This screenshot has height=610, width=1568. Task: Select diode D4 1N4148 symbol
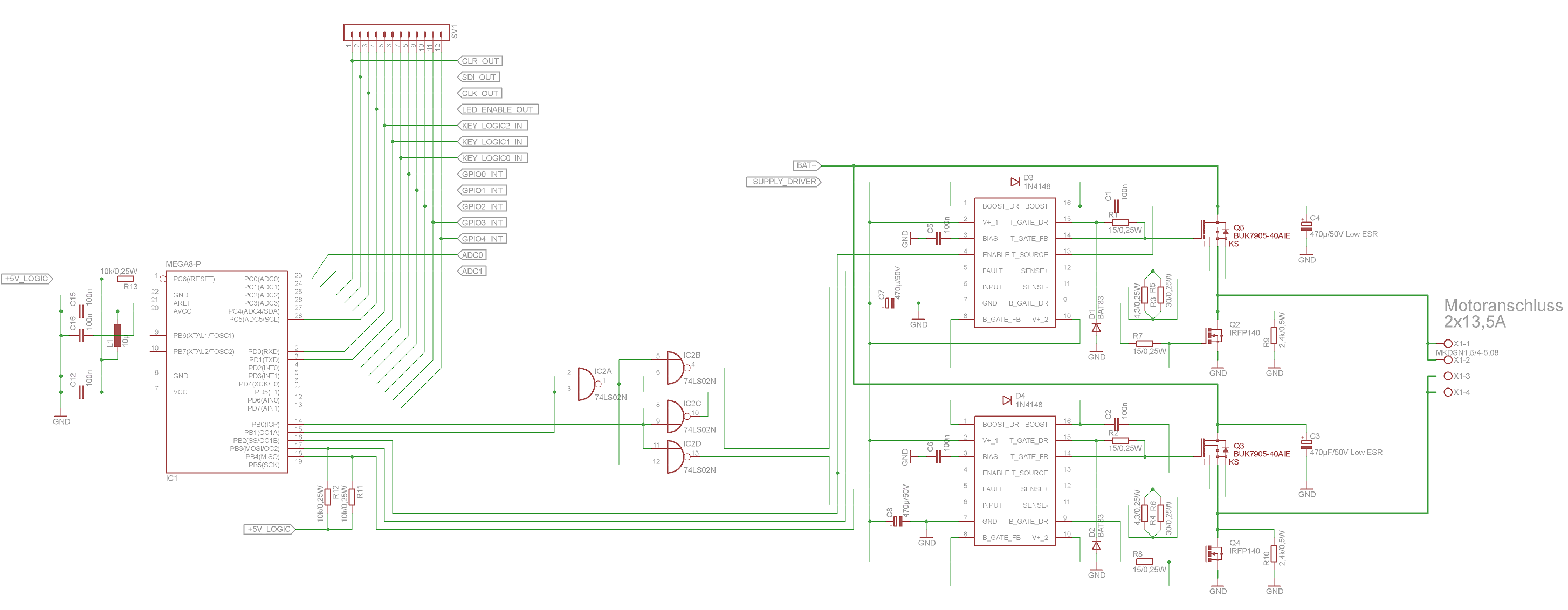(1007, 400)
